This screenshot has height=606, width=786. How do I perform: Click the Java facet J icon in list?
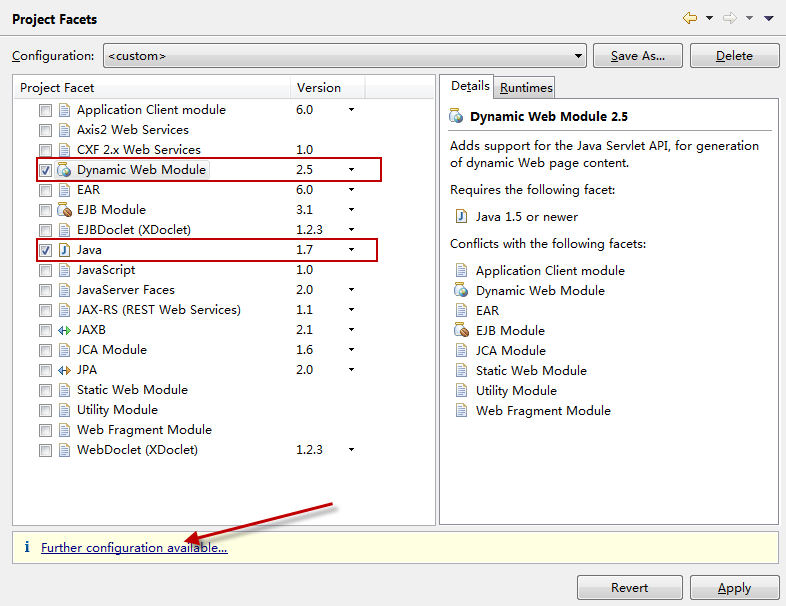click(64, 250)
